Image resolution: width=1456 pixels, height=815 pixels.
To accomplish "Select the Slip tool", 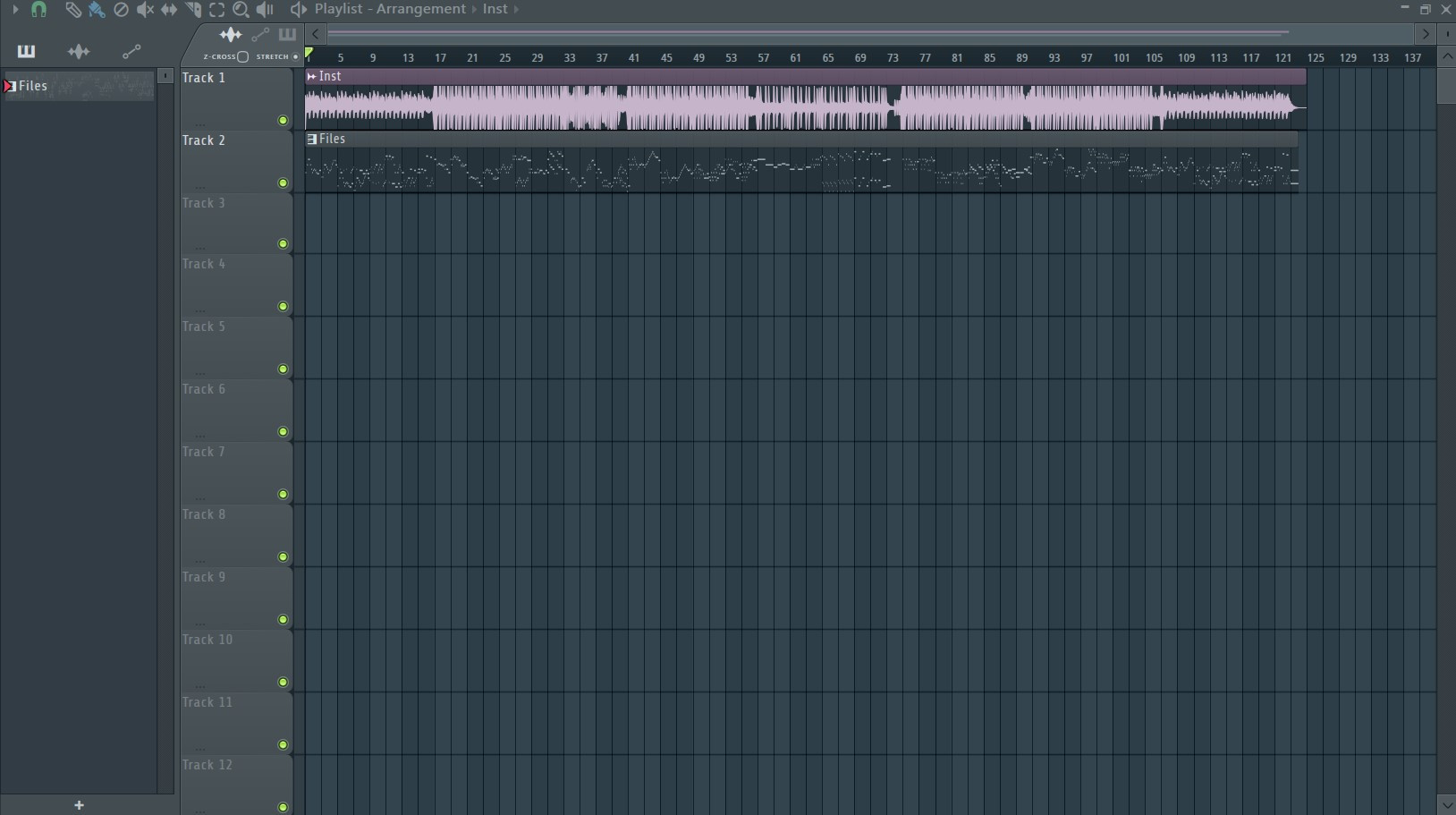I will point(169,10).
